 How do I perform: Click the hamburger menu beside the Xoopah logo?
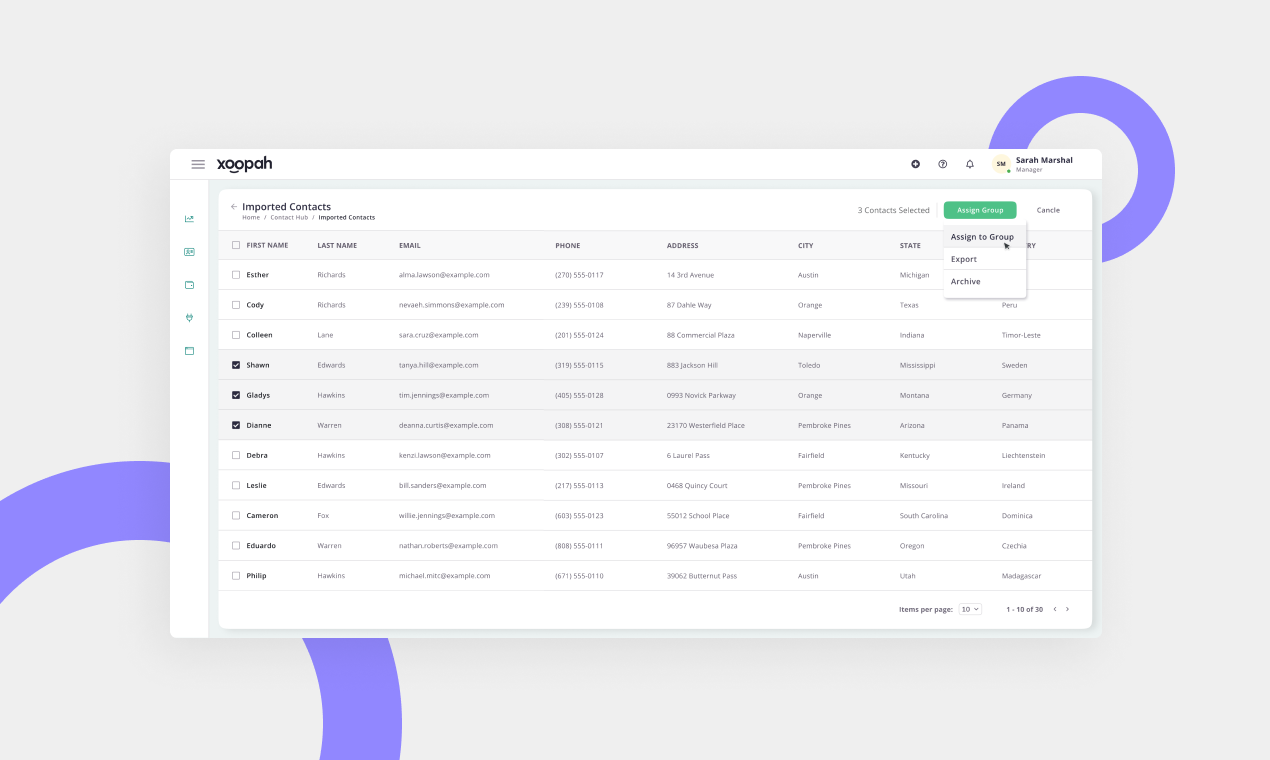point(198,164)
